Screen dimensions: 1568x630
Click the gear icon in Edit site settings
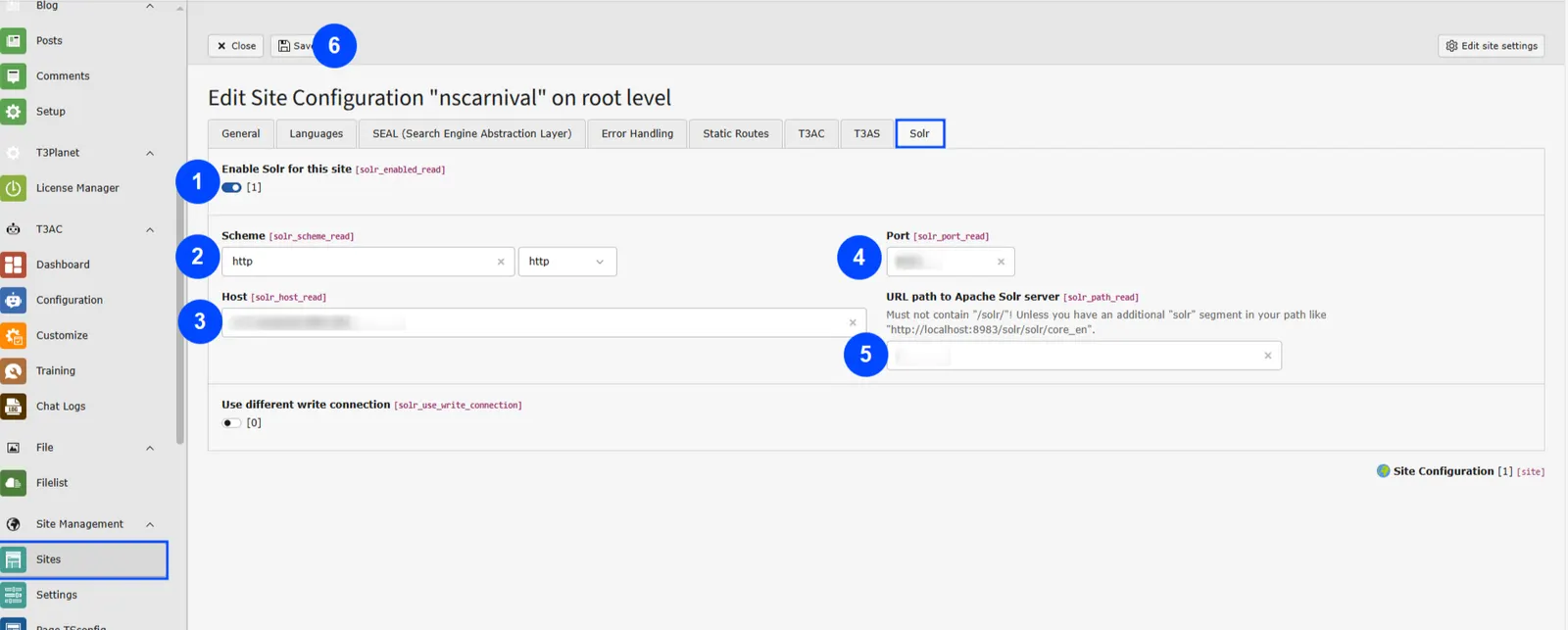[x=1451, y=46]
